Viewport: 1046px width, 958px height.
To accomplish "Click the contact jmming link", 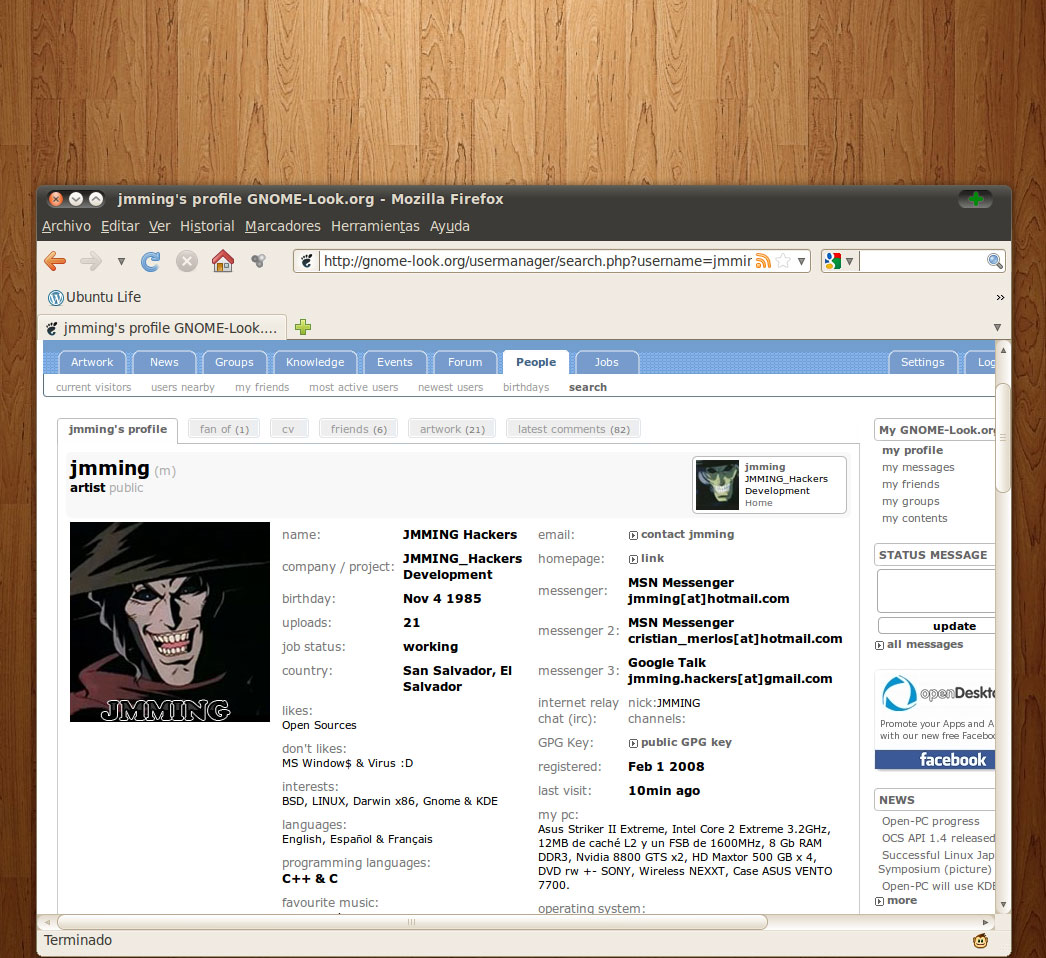I will point(687,534).
